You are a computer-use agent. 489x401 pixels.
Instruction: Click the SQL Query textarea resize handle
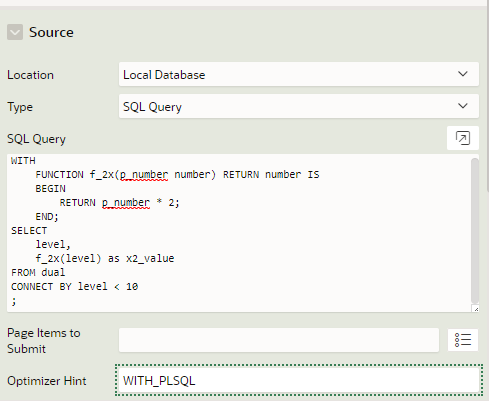pos(476,309)
